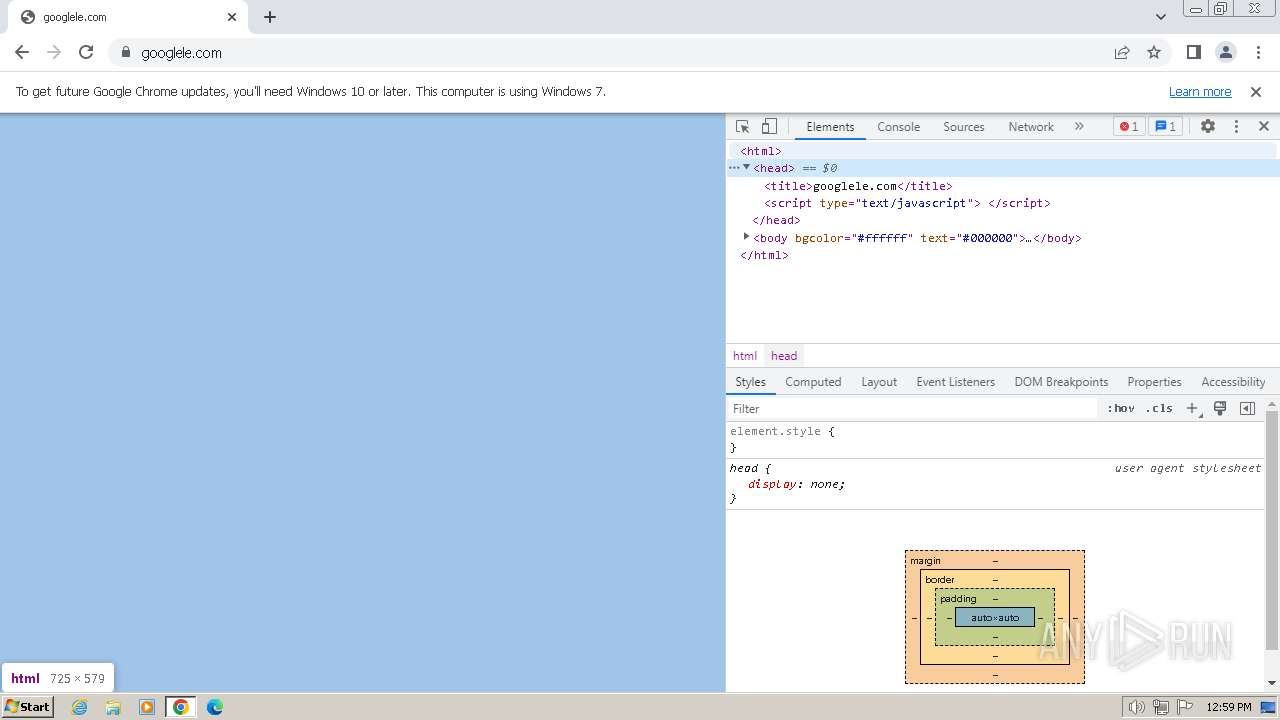Open the Chrome profile avatar
Image resolution: width=1280 pixels, height=720 pixels.
tap(1226, 52)
